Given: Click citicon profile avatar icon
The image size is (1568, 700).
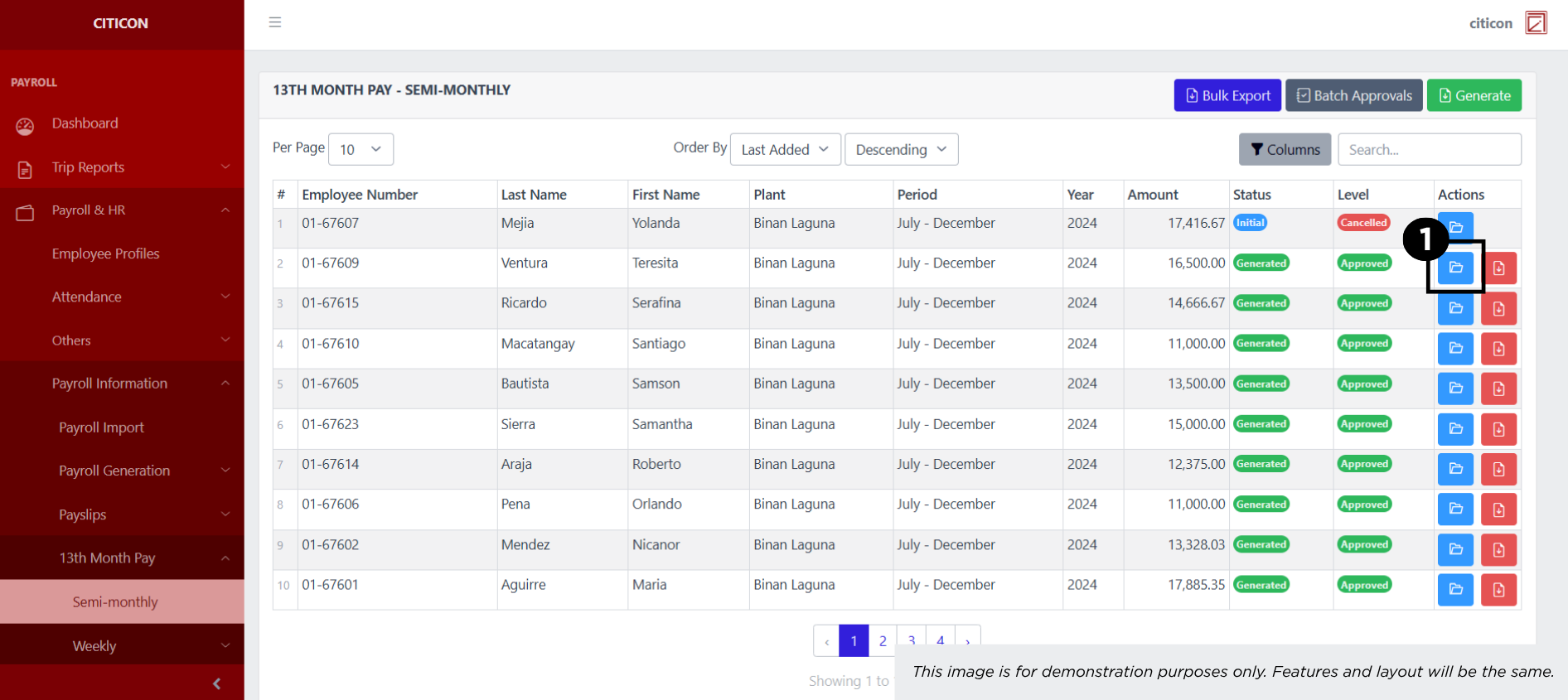Looking at the screenshot, I should pos(1536,22).
